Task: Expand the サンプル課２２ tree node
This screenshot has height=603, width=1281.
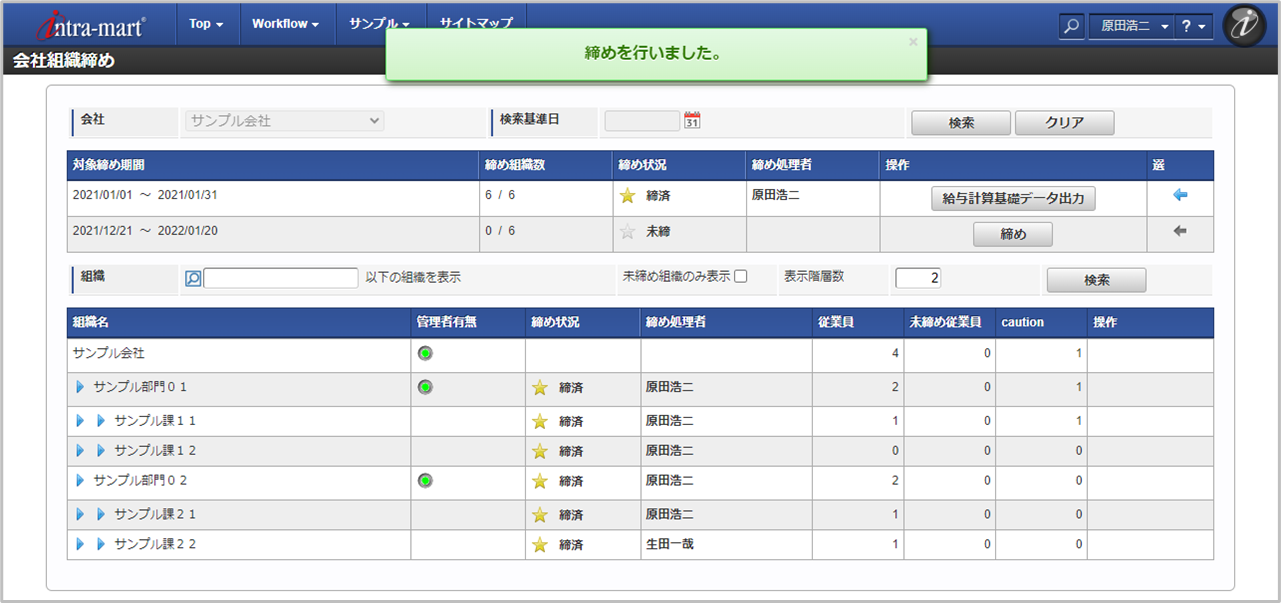Action: tap(101, 545)
